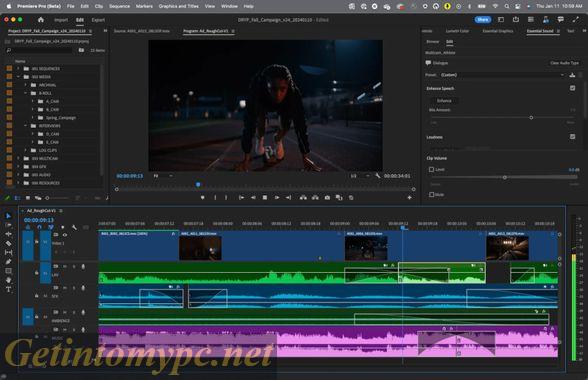This screenshot has height=380, width=588.
Task: Select the Type tool
Action: click(9, 289)
